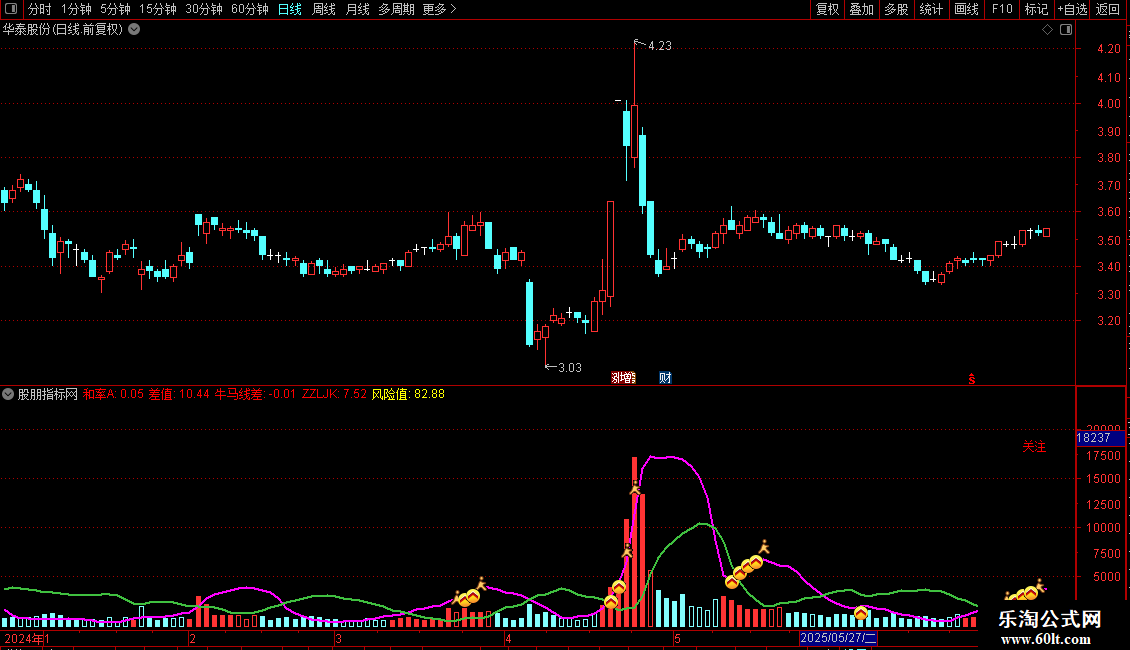Click the 叠加 overlay button
Viewport: 1130px width, 650px height.
(x=861, y=9)
